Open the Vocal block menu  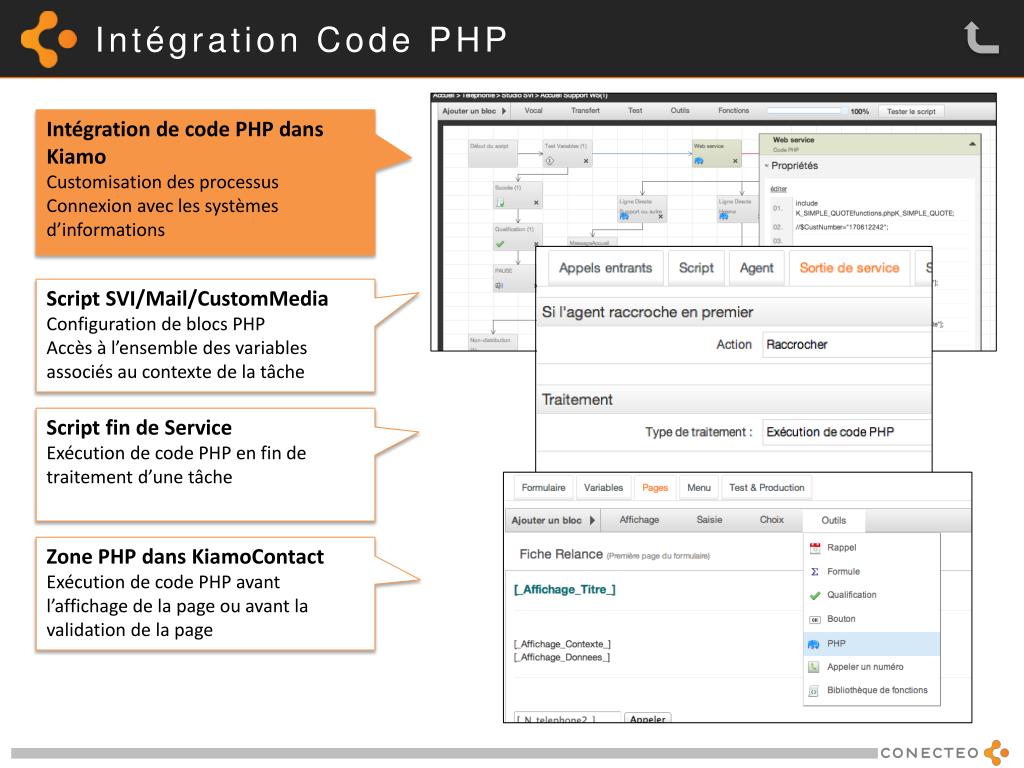tap(534, 111)
